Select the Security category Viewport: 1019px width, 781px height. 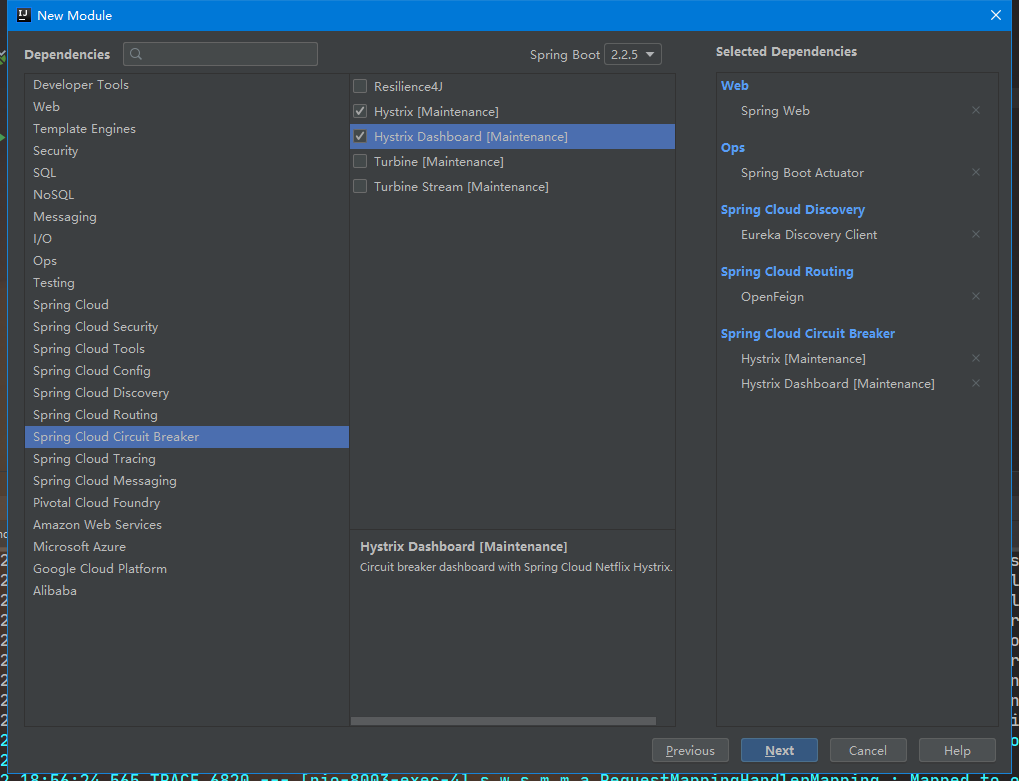point(187,151)
